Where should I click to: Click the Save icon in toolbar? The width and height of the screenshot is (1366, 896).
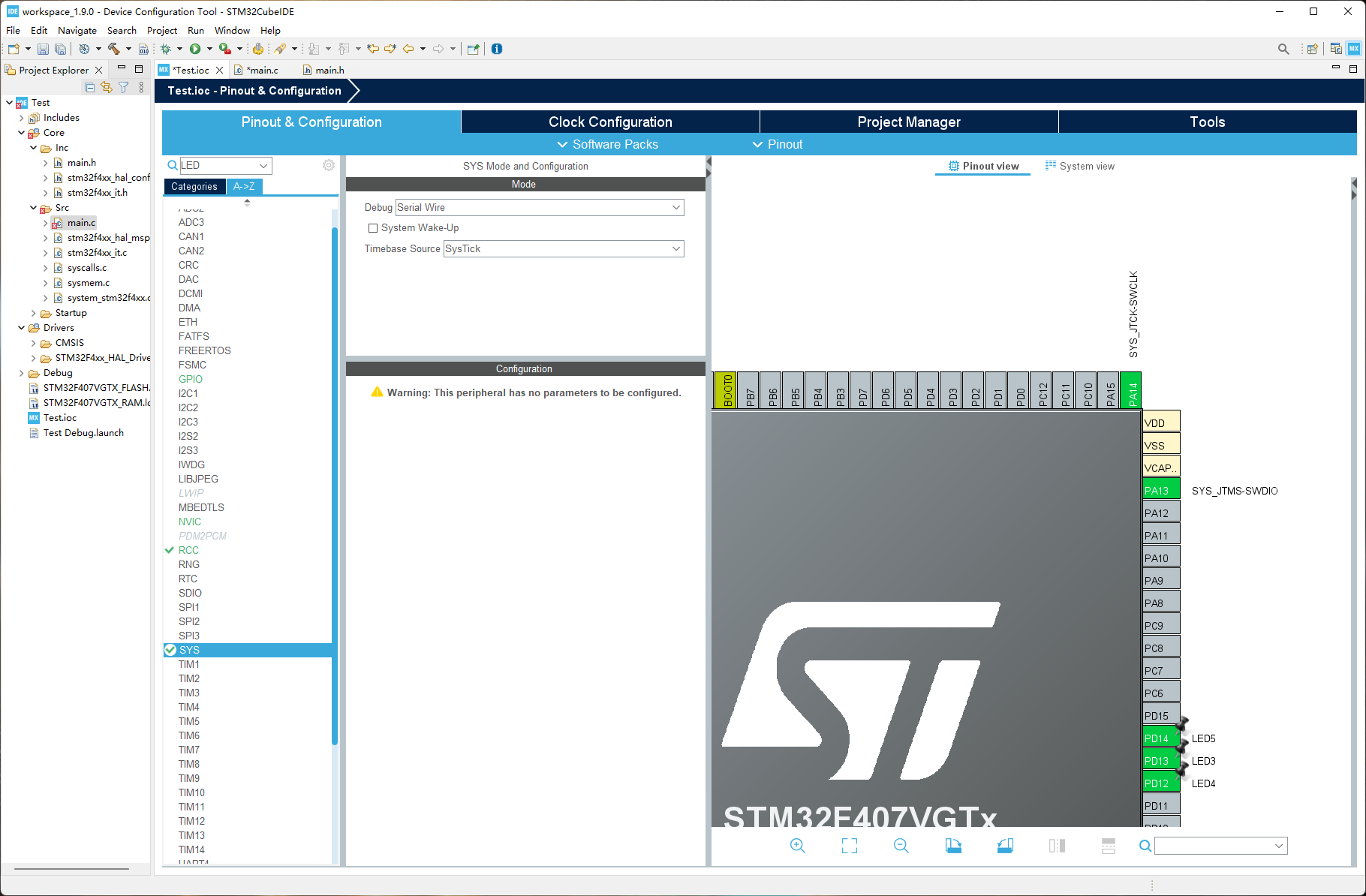[x=43, y=49]
